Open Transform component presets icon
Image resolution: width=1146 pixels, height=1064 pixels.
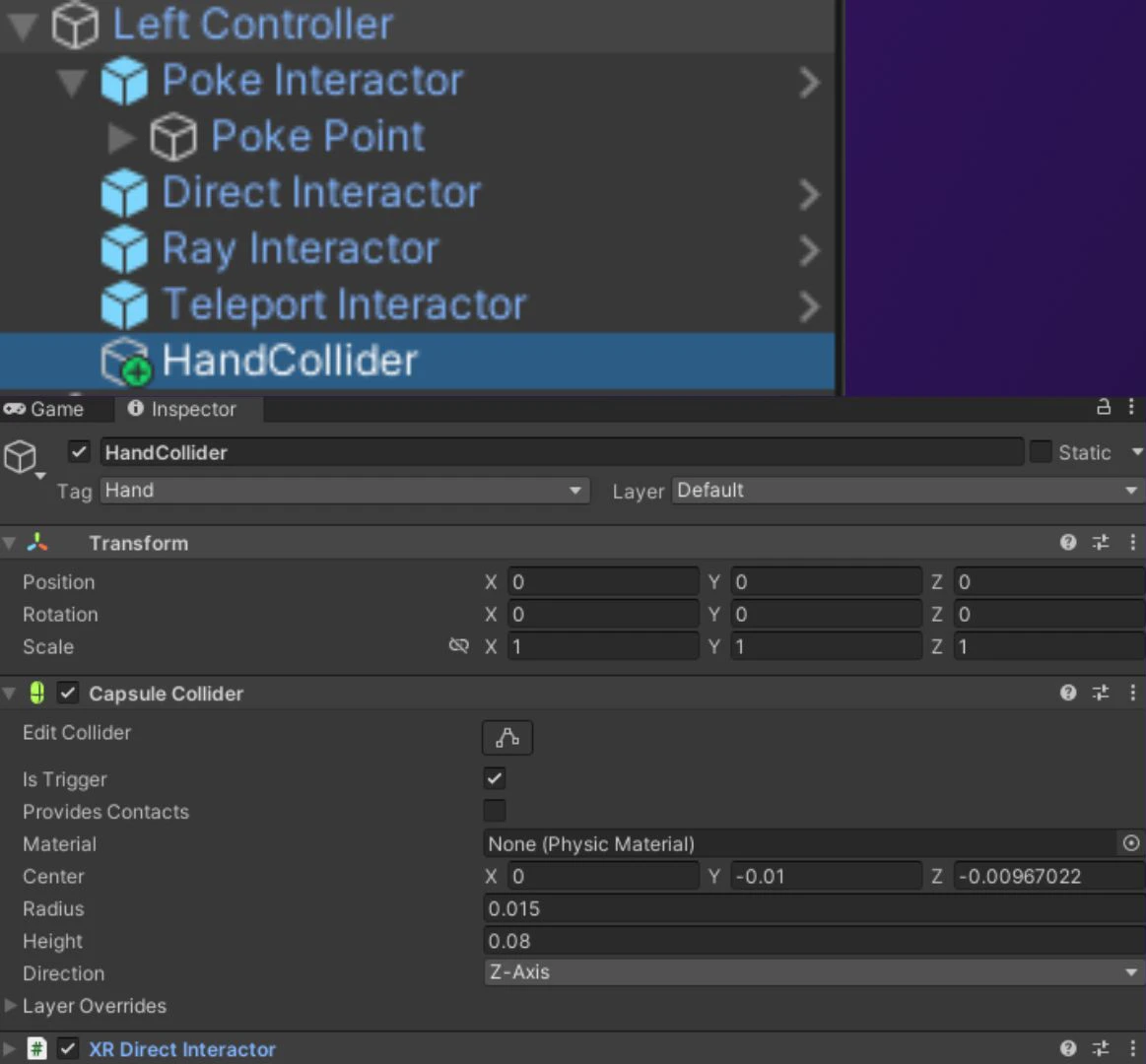pos(1100,542)
